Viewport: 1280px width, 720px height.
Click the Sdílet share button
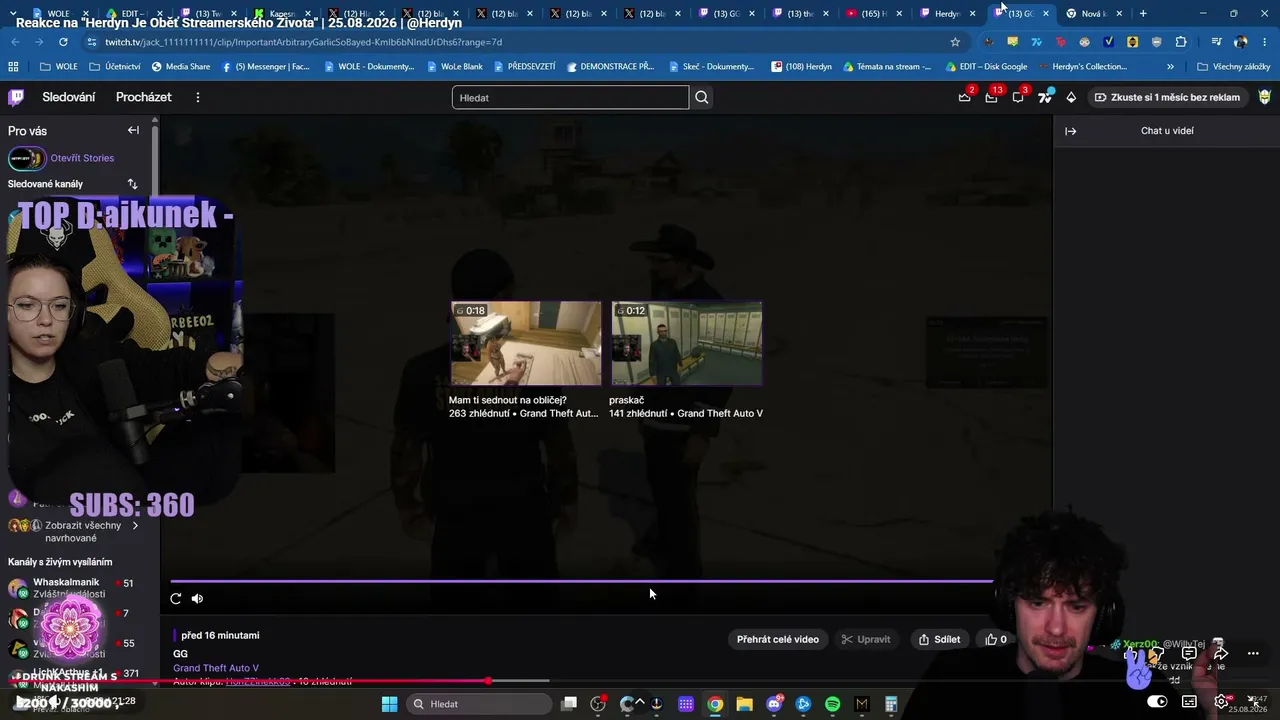(939, 639)
